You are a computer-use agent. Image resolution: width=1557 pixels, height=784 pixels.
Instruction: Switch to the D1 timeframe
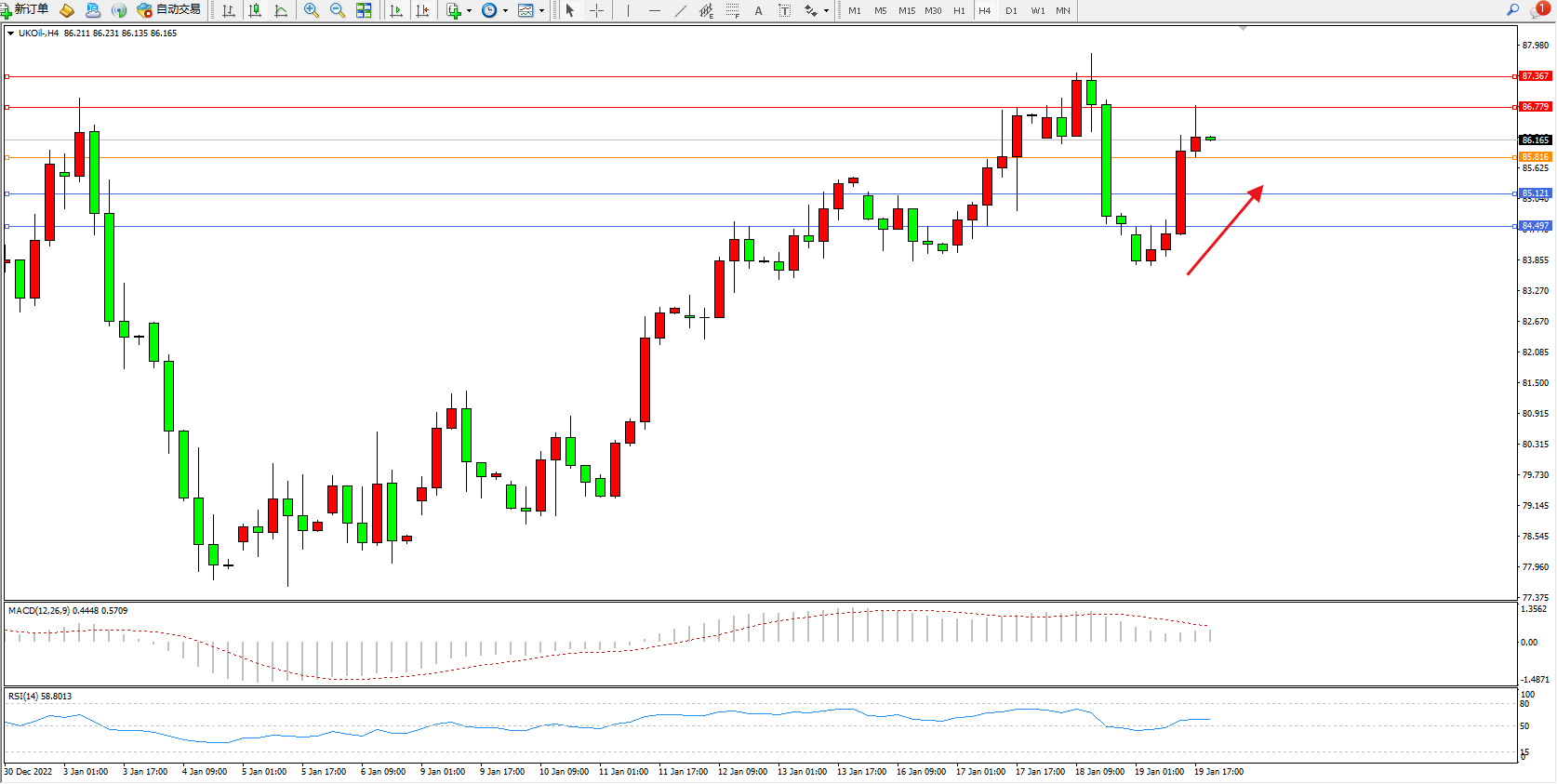point(1011,10)
